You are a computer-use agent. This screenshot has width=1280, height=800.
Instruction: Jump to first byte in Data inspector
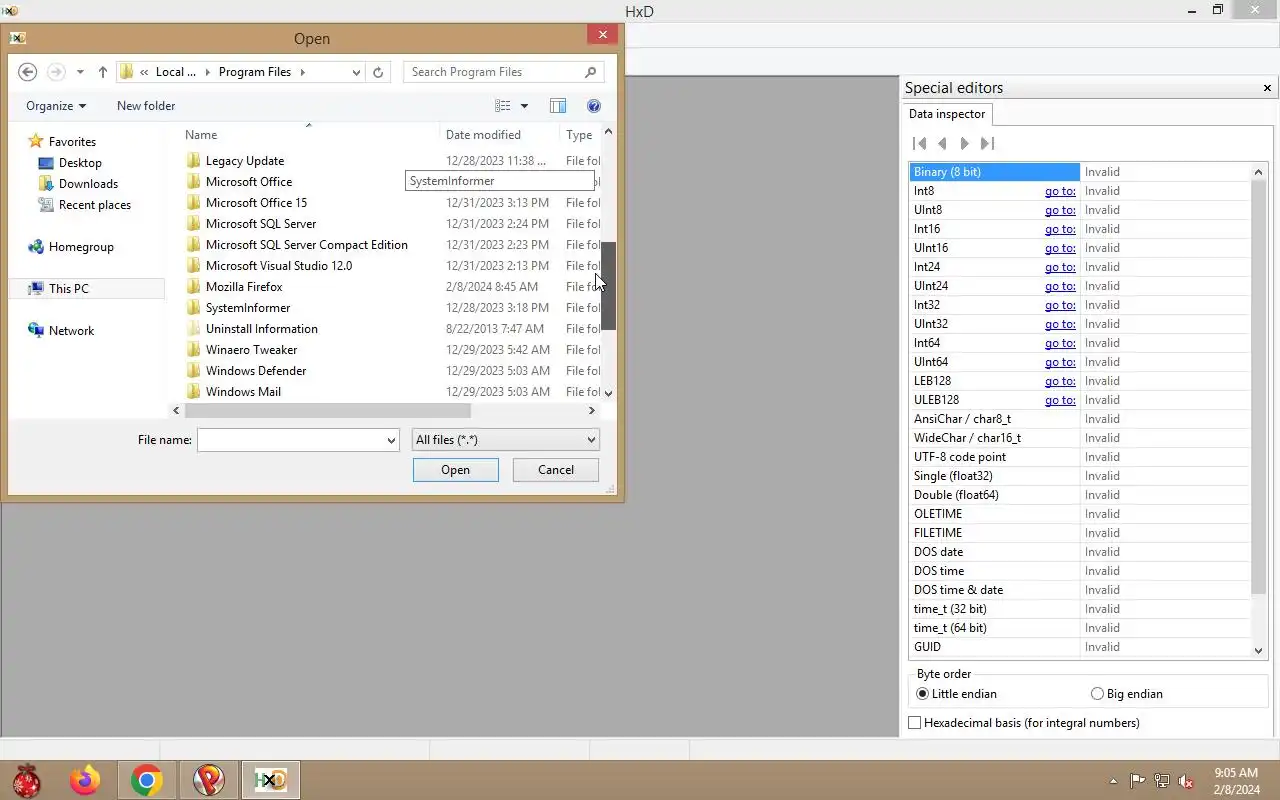coord(920,144)
